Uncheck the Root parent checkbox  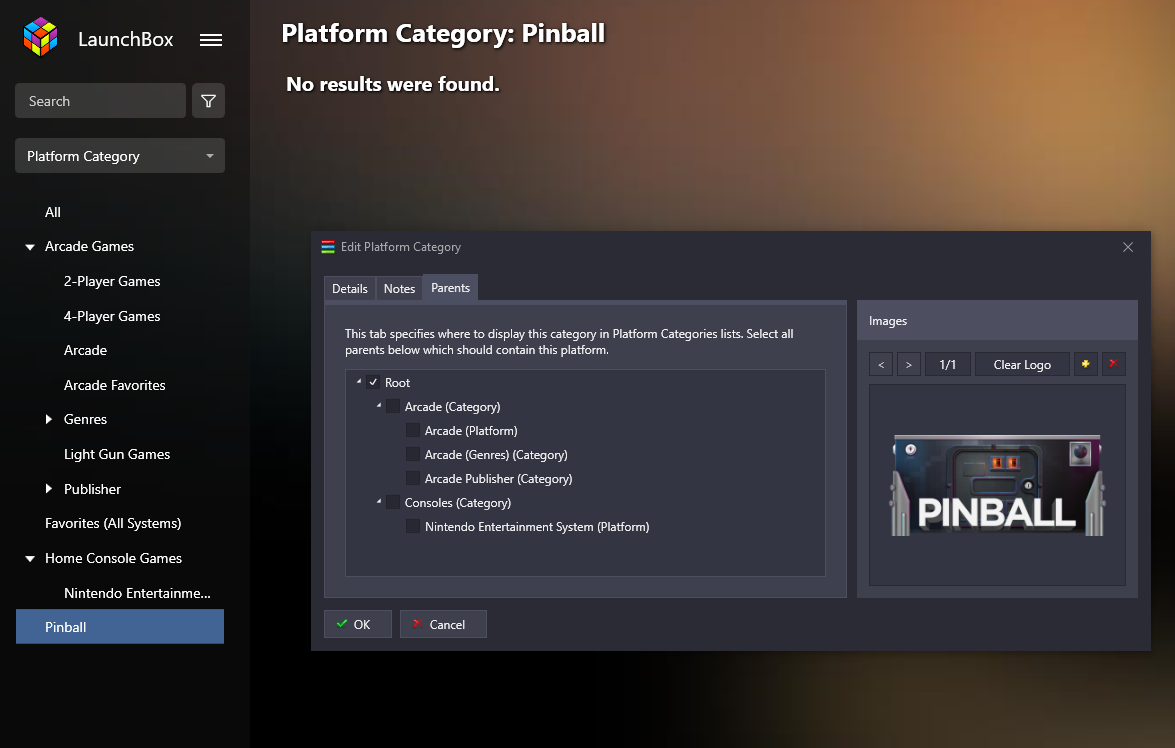coord(373,383)
